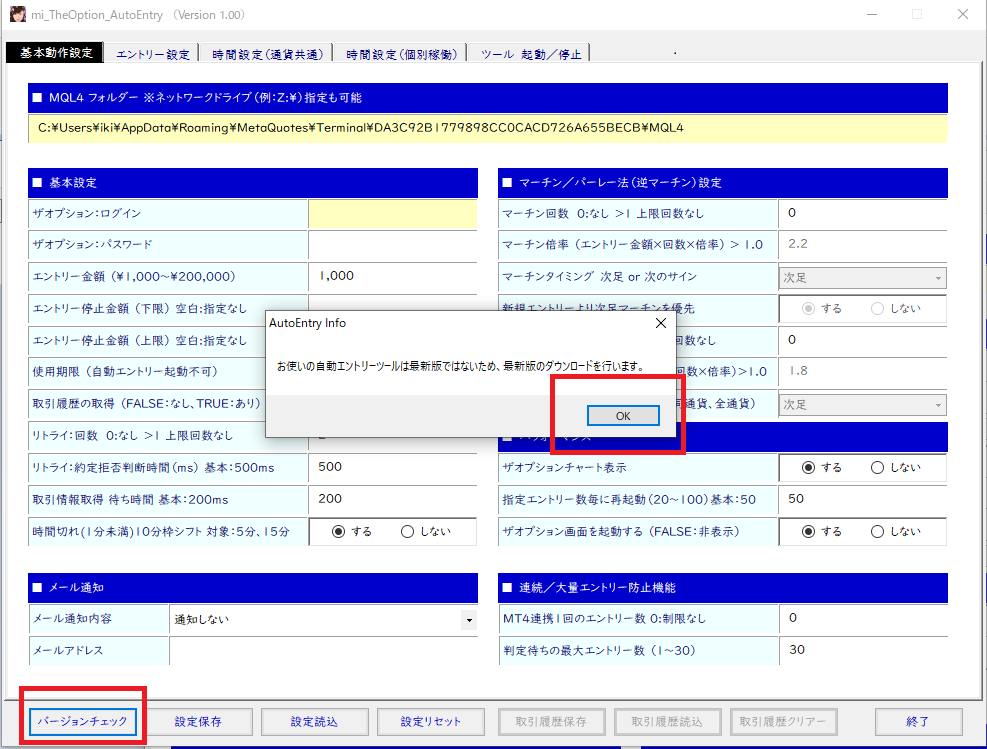Click the app icon in title bar
The height and width of the screenshot is (749, 987).
point(17,15)
